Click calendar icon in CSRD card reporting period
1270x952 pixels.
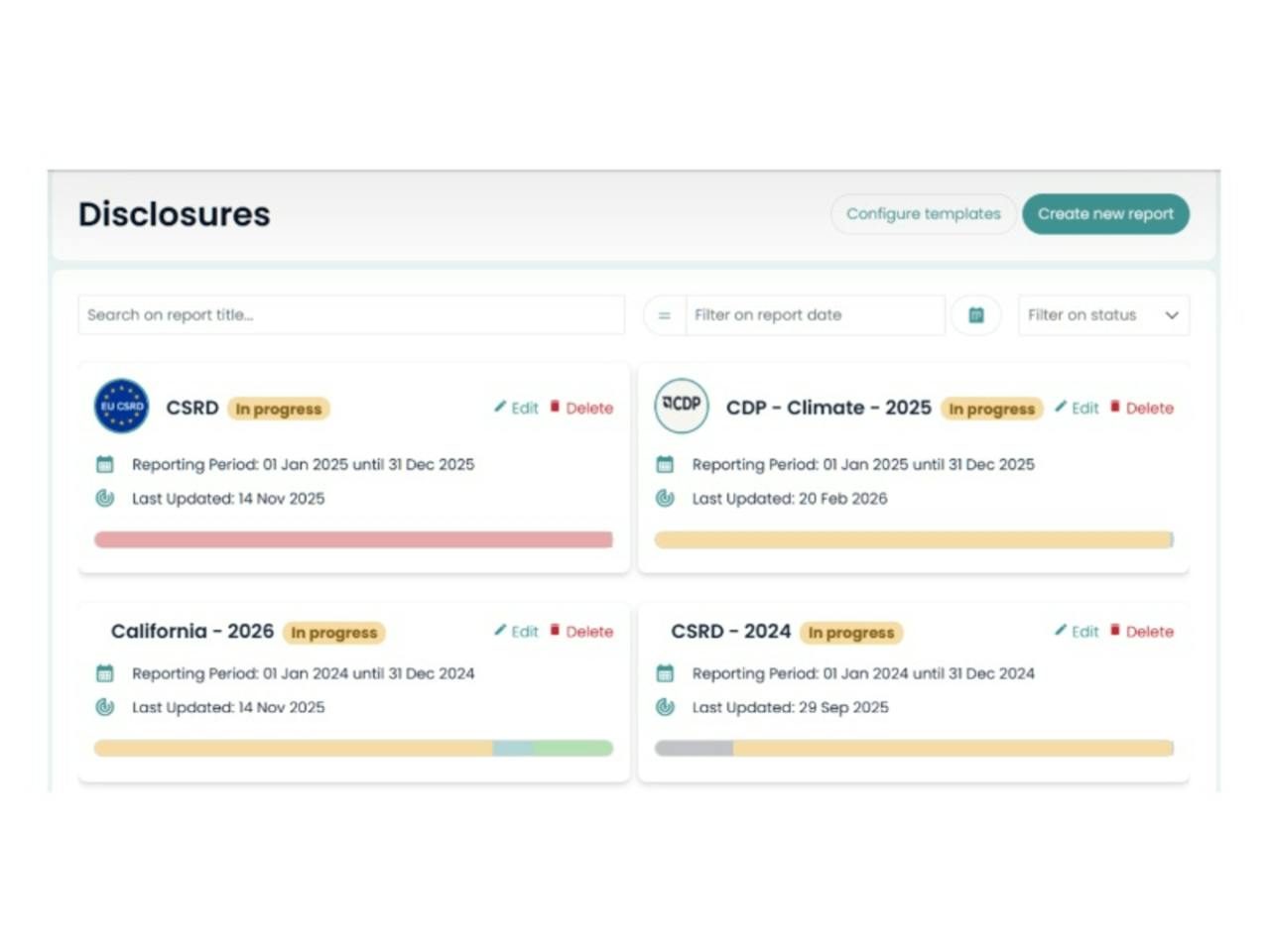[x=105, y=464]
